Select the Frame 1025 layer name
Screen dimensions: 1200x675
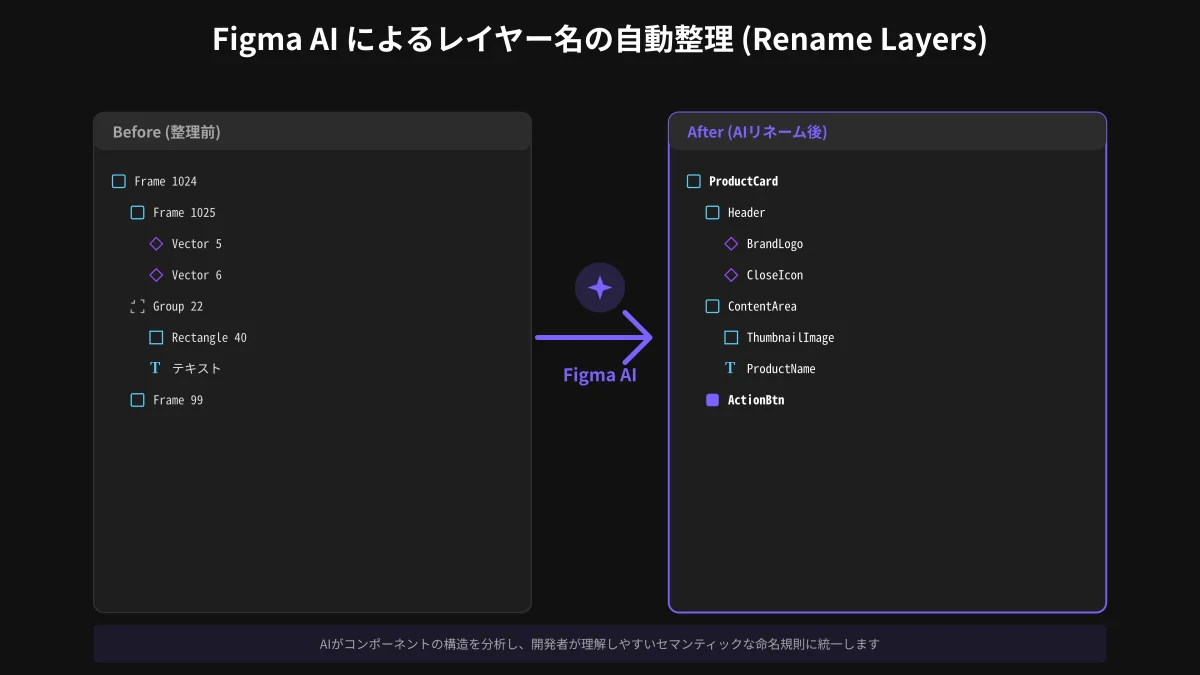click(x=184, y=212)
